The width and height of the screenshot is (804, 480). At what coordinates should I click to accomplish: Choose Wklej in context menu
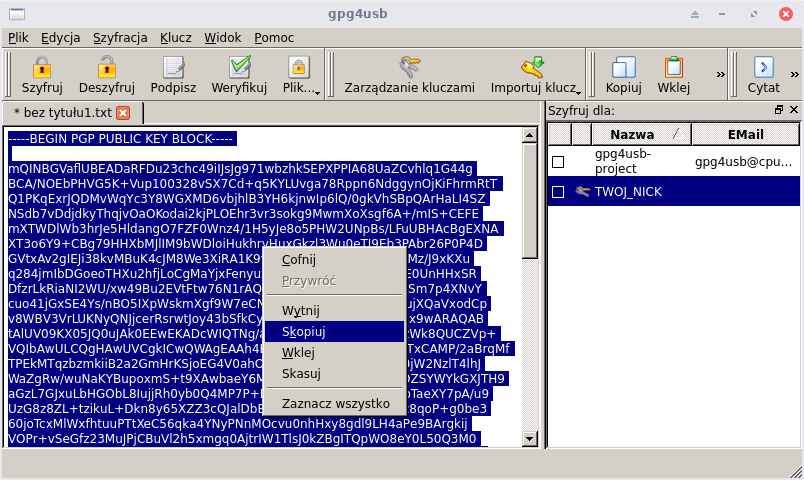[334, 353]
